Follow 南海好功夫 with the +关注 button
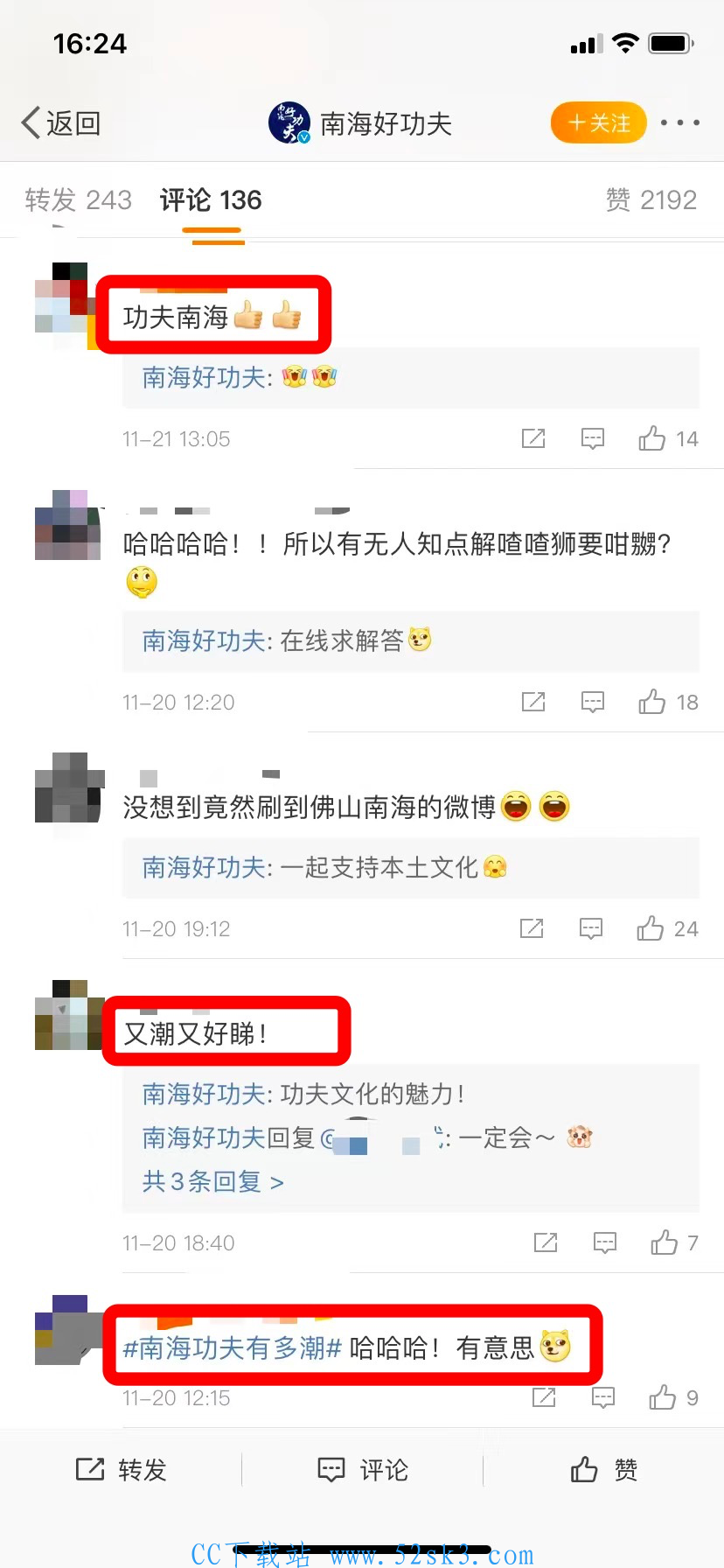The image size is (724, 1568). (599, 122)
